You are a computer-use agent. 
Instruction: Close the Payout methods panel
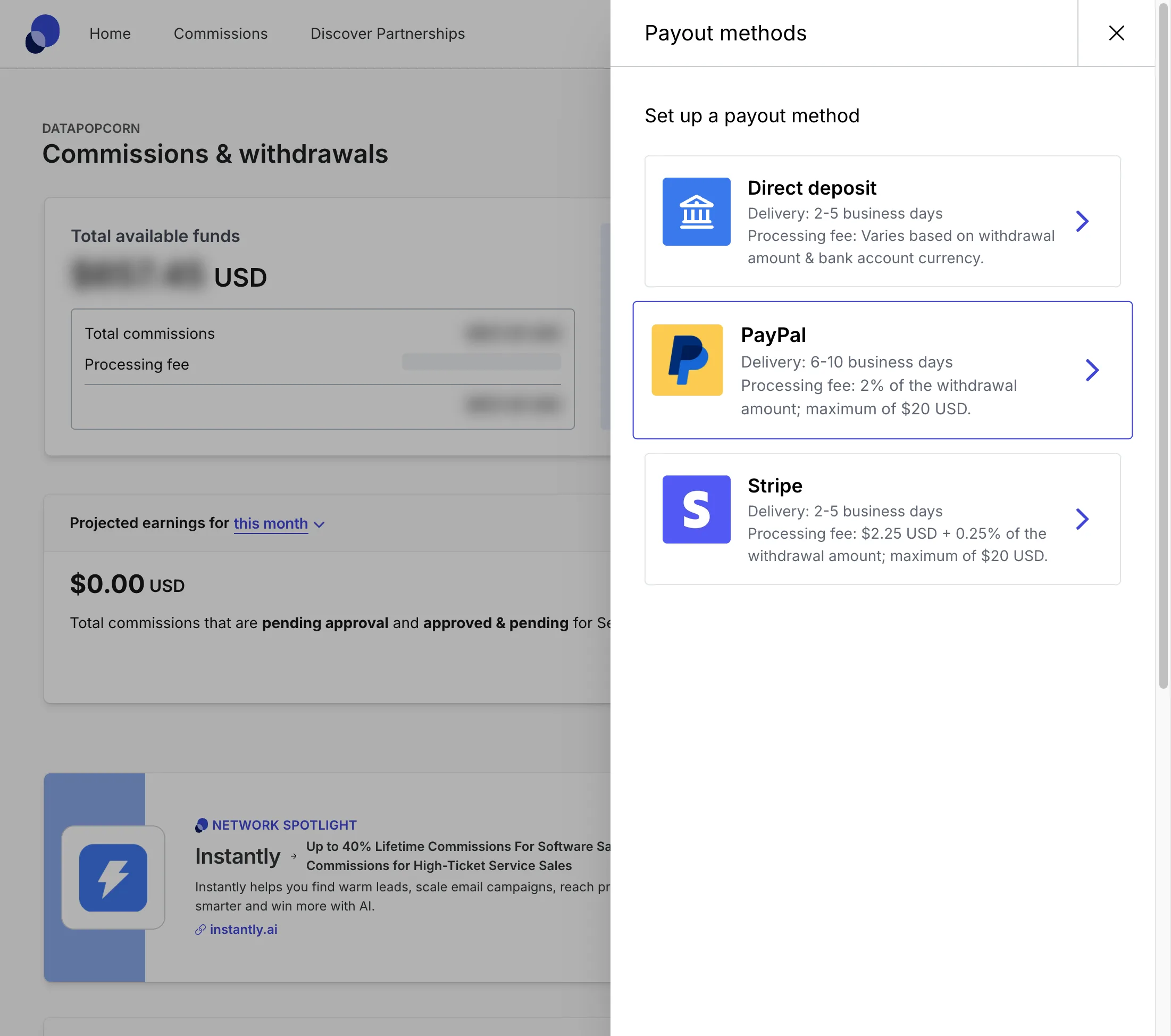1117,33
